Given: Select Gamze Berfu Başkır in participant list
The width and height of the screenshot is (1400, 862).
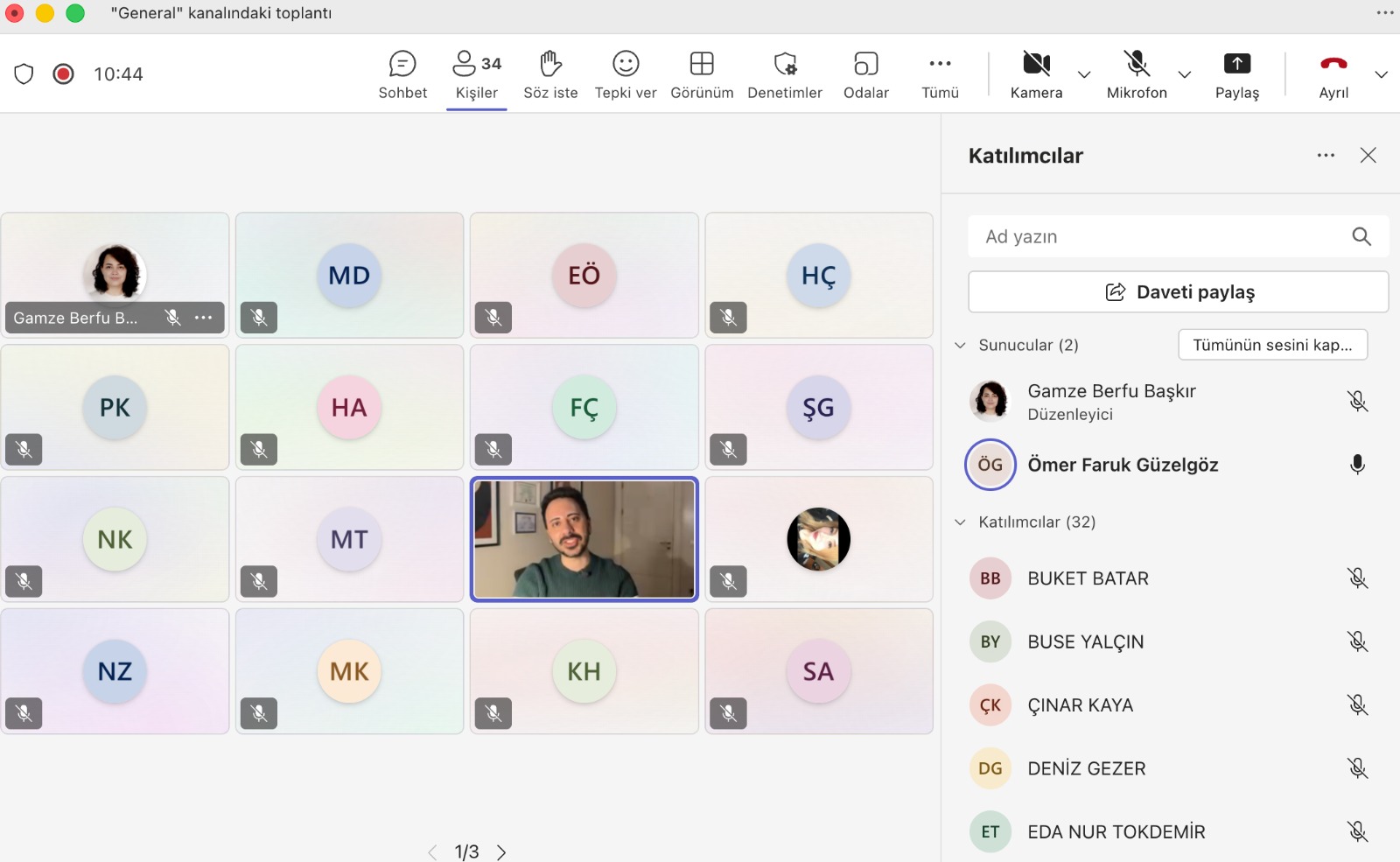Looking at the screenshot, I should pyautogui.click(x=1169, y=401).
